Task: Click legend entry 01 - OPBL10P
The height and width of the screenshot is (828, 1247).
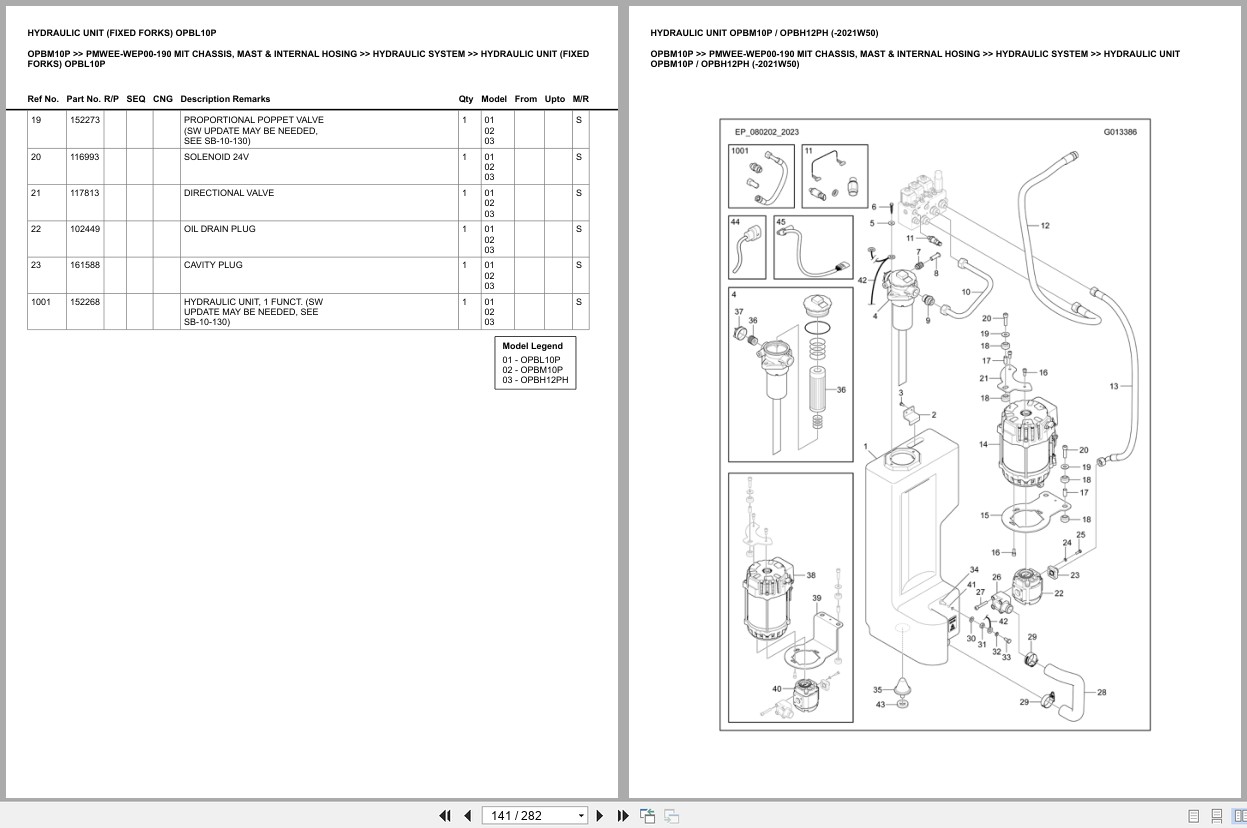Action: tap(531, 359)
